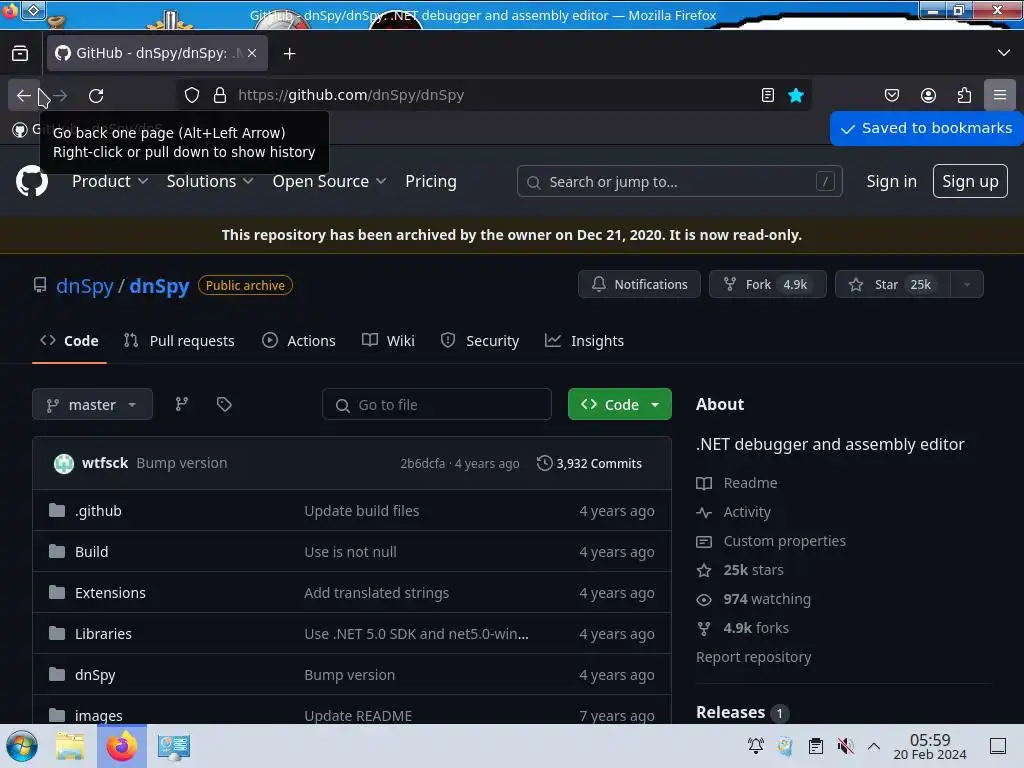
Task: Focus the Go to file field
Action: click(x=437, y=405)
